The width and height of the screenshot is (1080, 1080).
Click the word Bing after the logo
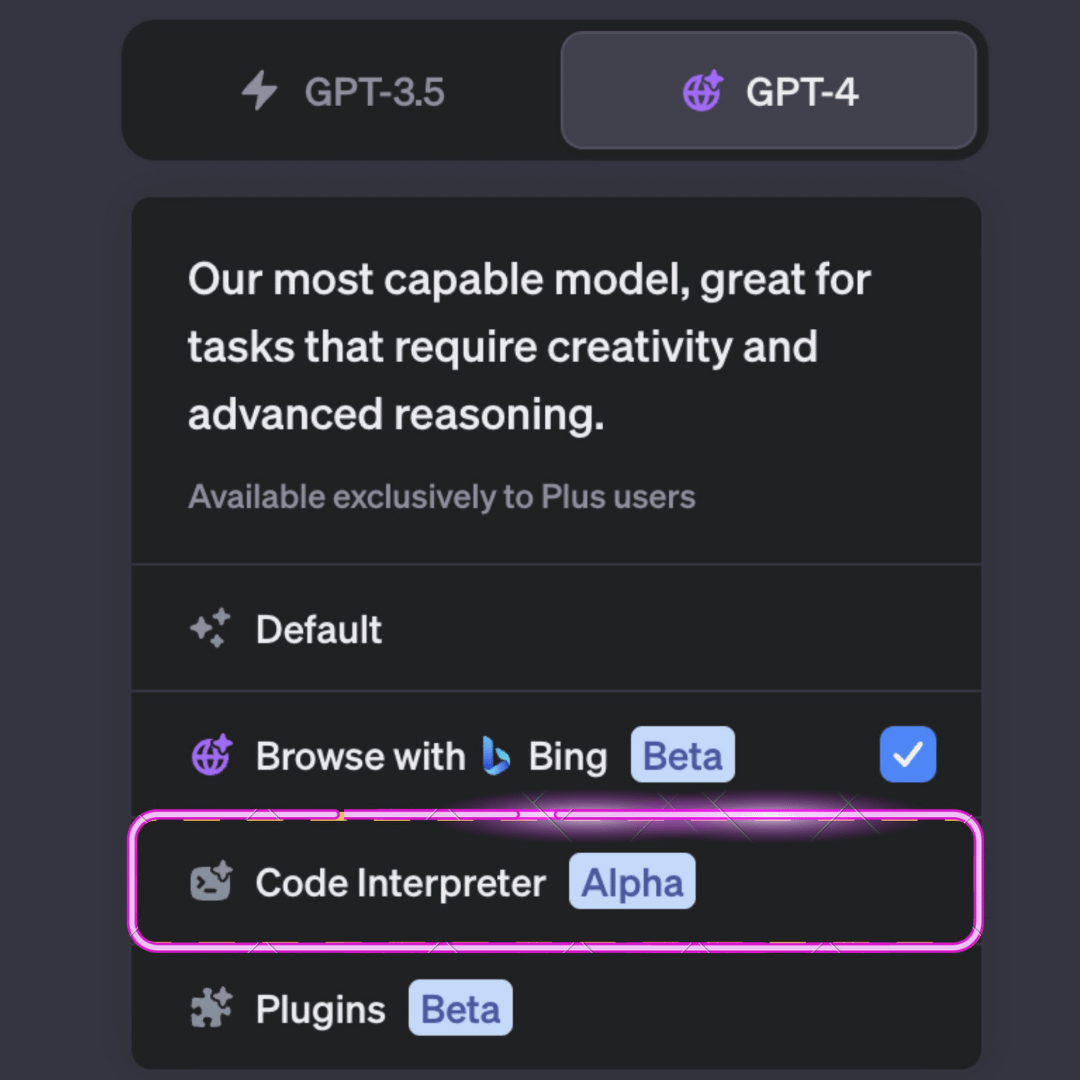[567, 757]
